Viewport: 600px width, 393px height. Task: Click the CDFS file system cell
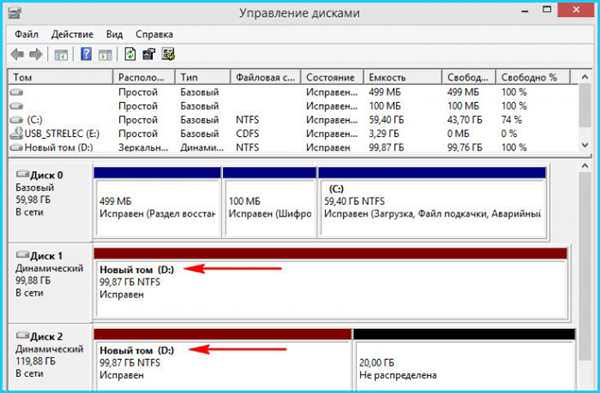pos(247,134)
